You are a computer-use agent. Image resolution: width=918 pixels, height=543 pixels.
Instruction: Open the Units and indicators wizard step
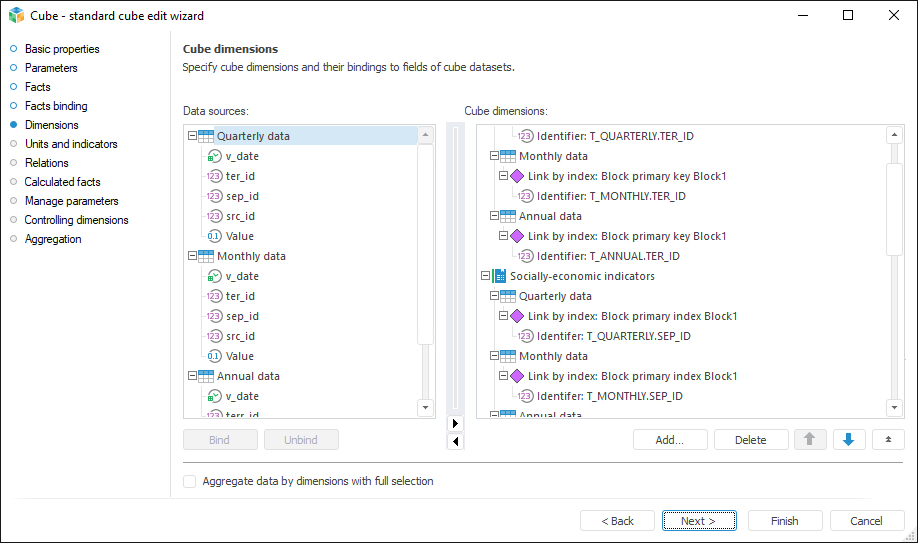(x=71, y=144)
